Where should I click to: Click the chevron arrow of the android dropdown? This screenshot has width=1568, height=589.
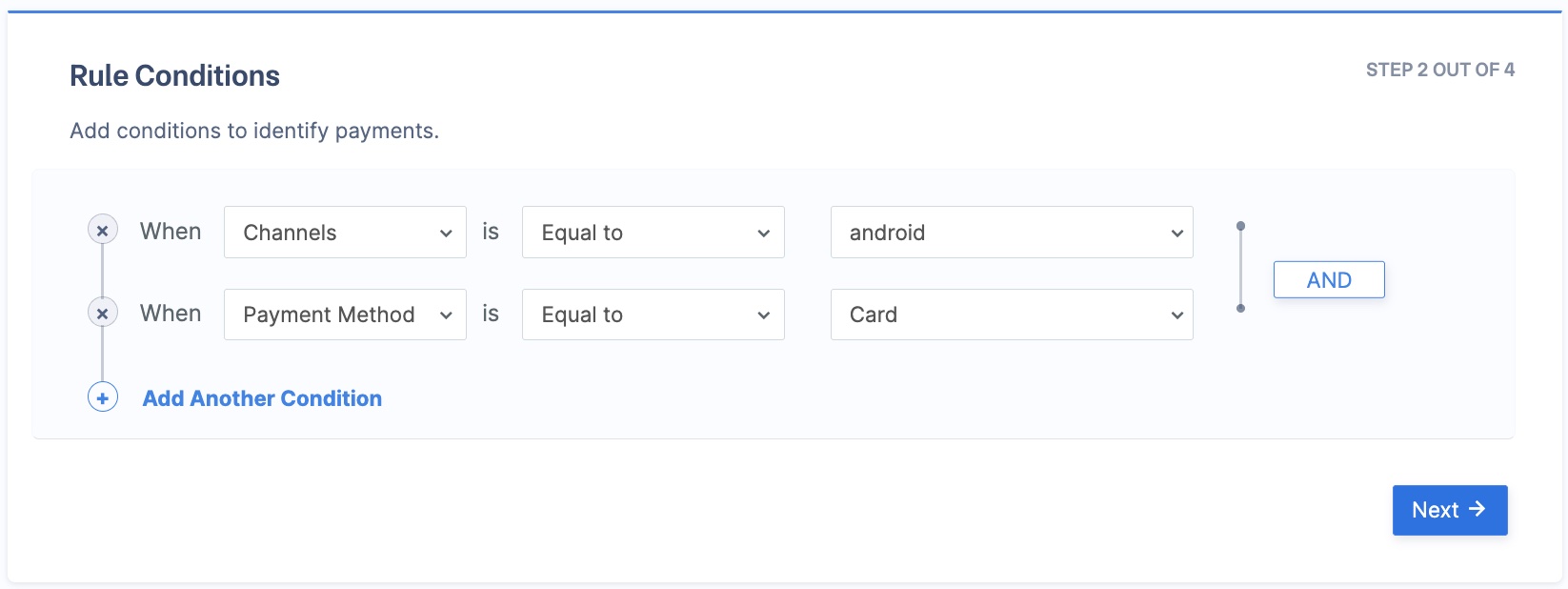[x=1177, y=234]
